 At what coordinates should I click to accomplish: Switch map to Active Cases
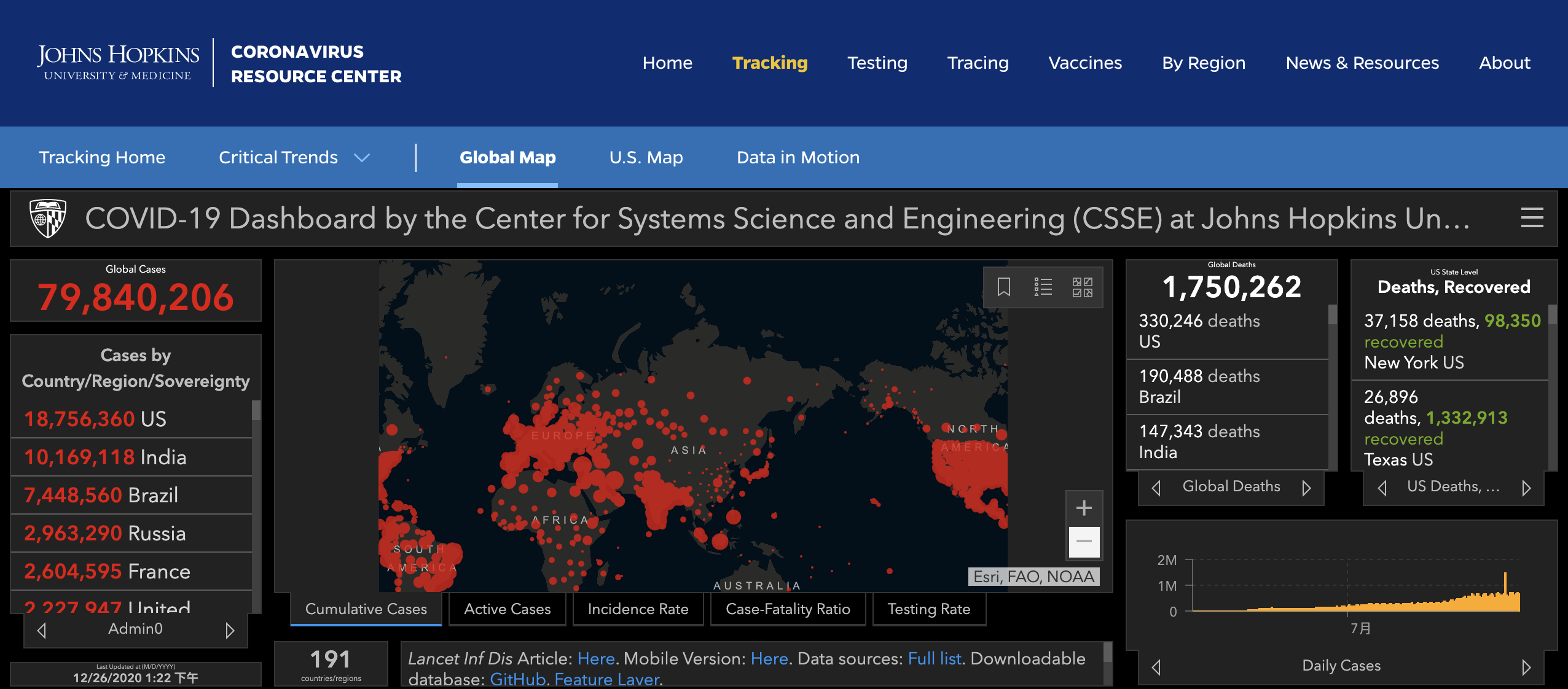point(507,609)
